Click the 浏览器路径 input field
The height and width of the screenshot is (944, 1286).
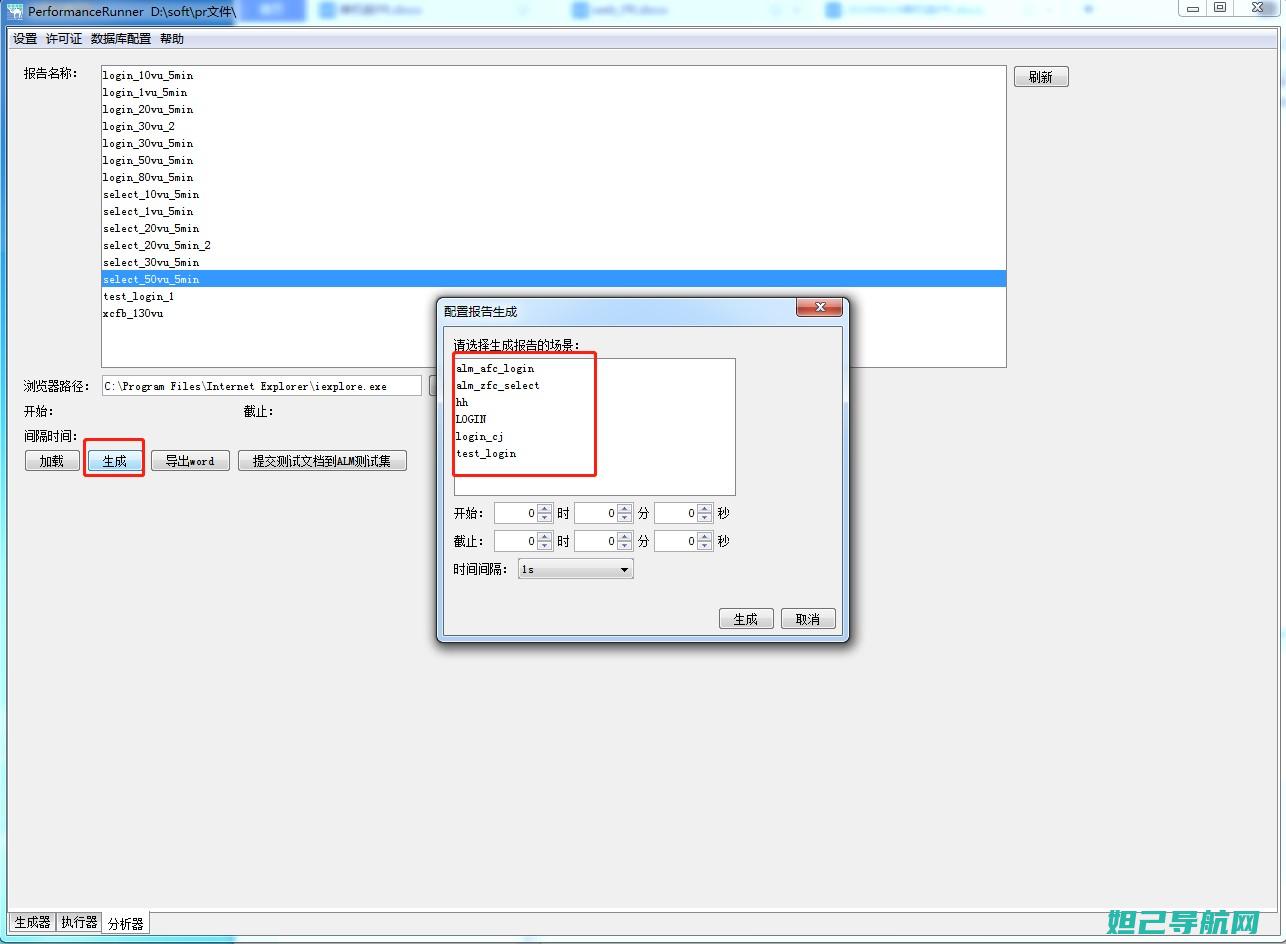coord(261,386)
